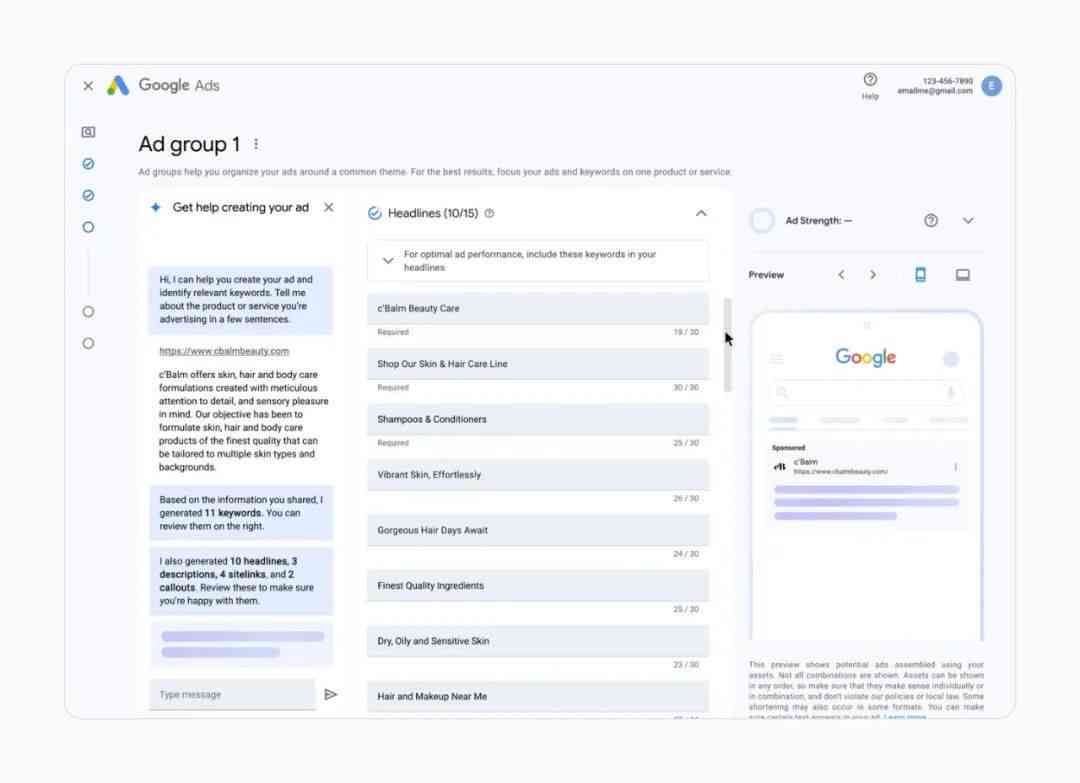The width and height of the screenshot is (1080, 783).
Task: Edit the Gorgeous Hair Days Await headline
Action: click(x=538, y=530)
